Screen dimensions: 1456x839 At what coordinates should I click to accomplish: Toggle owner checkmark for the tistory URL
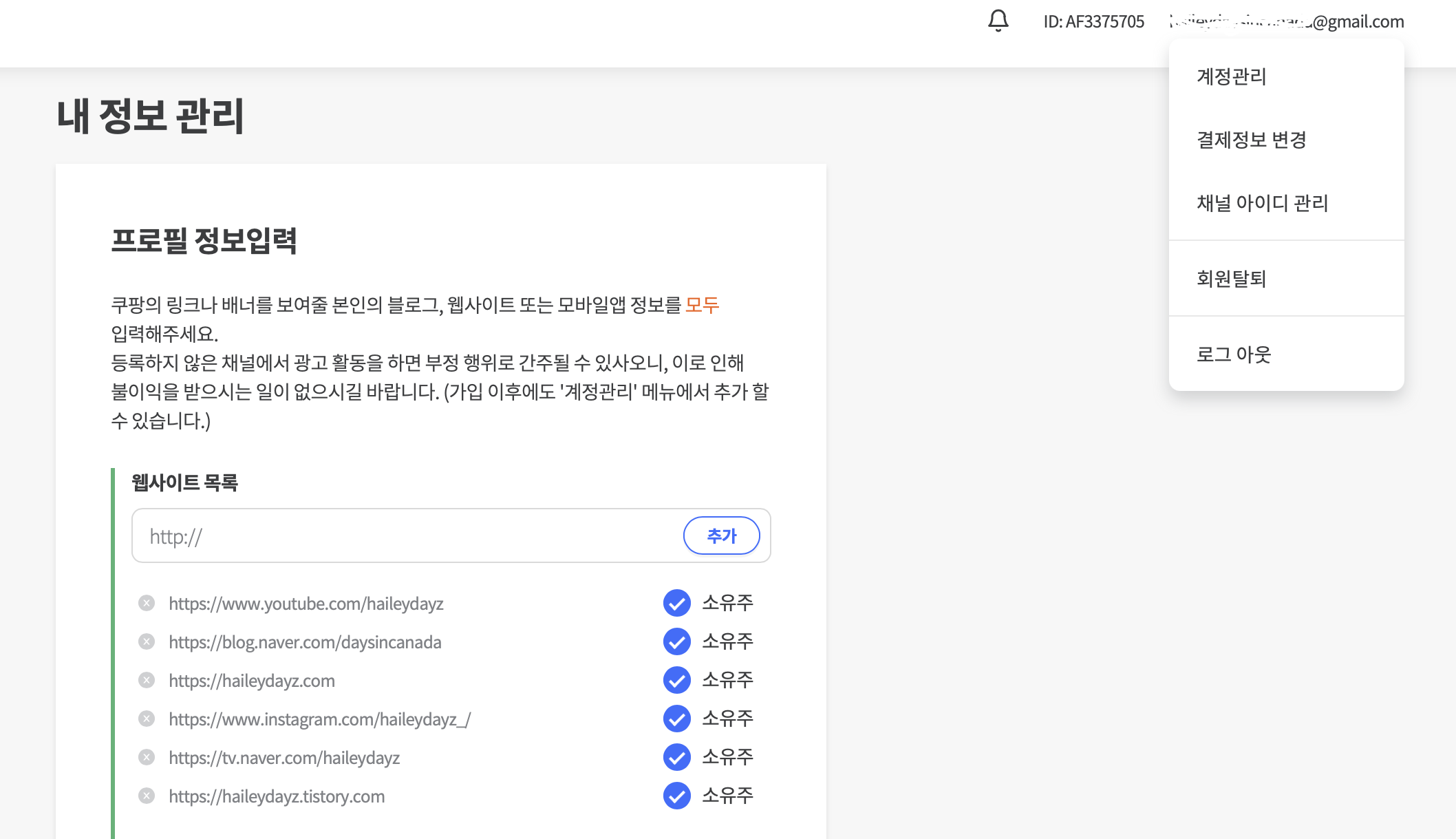(676, 796)
